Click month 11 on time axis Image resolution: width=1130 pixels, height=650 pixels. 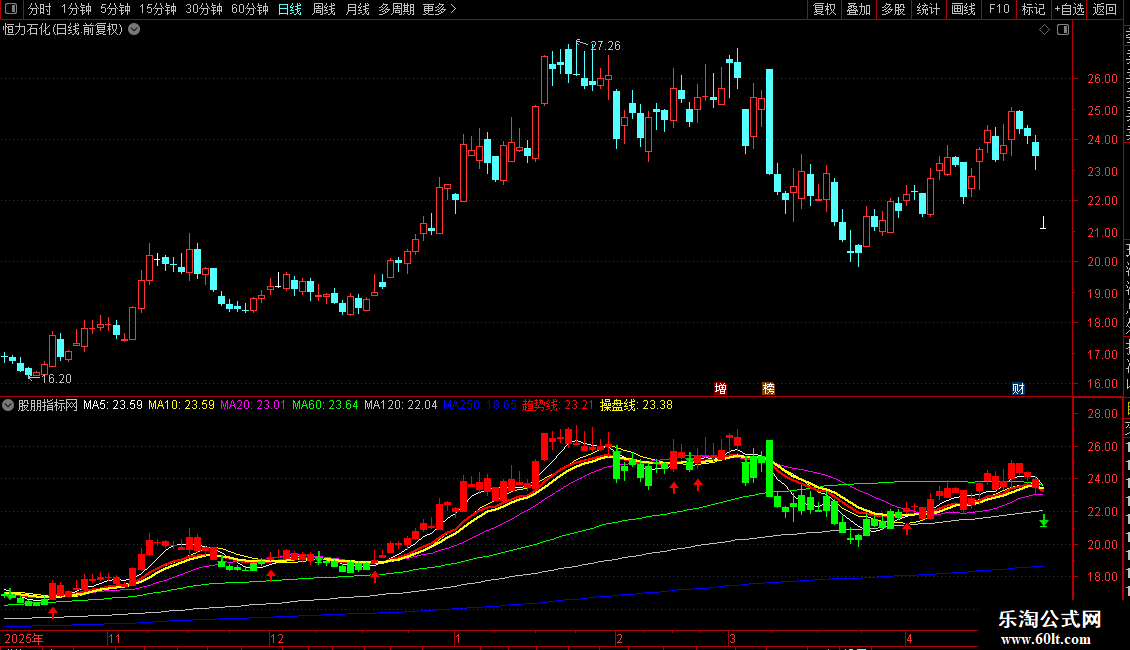pos(115,638)
